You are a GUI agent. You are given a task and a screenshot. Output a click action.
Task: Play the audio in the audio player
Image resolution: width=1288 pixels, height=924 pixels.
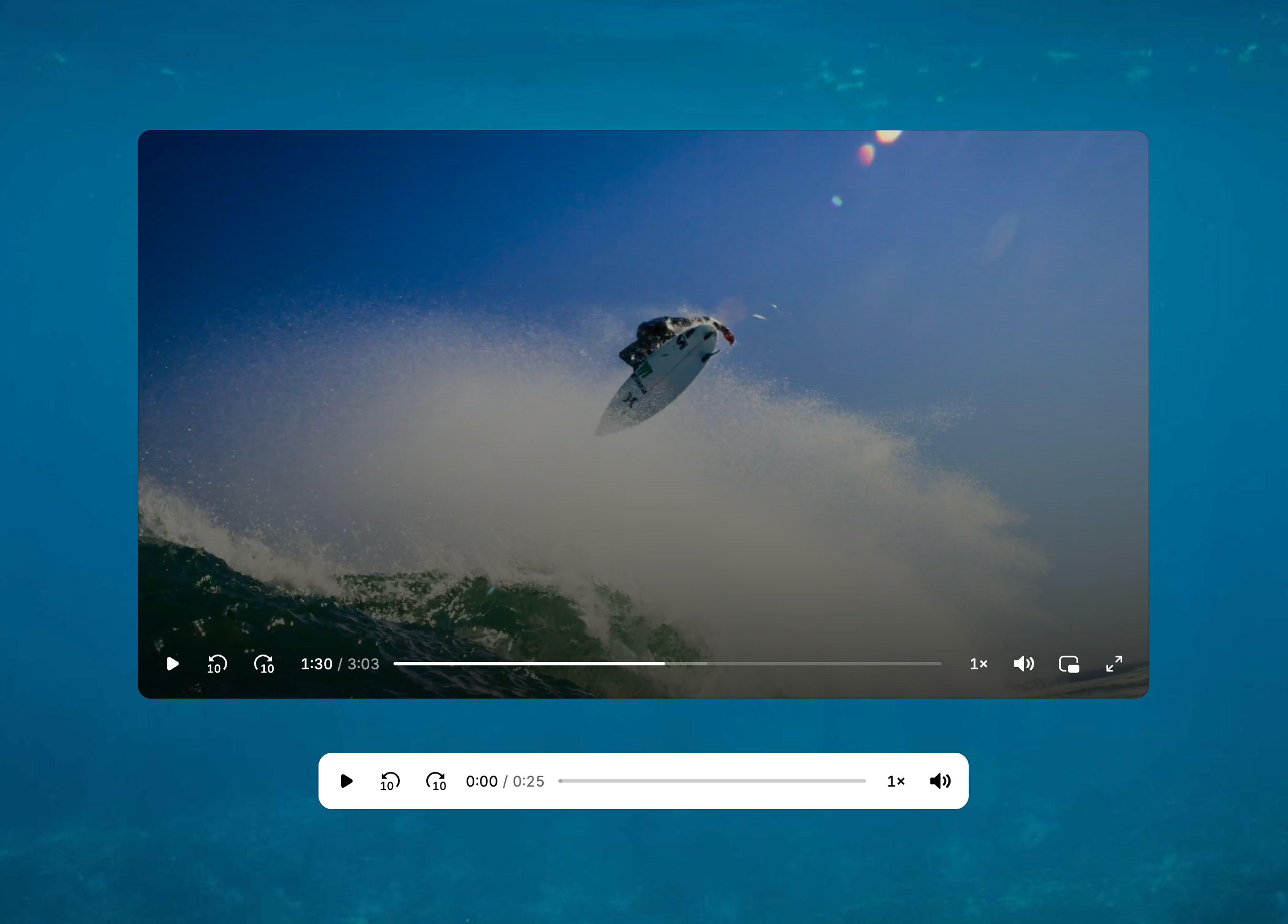coord(346,781)
